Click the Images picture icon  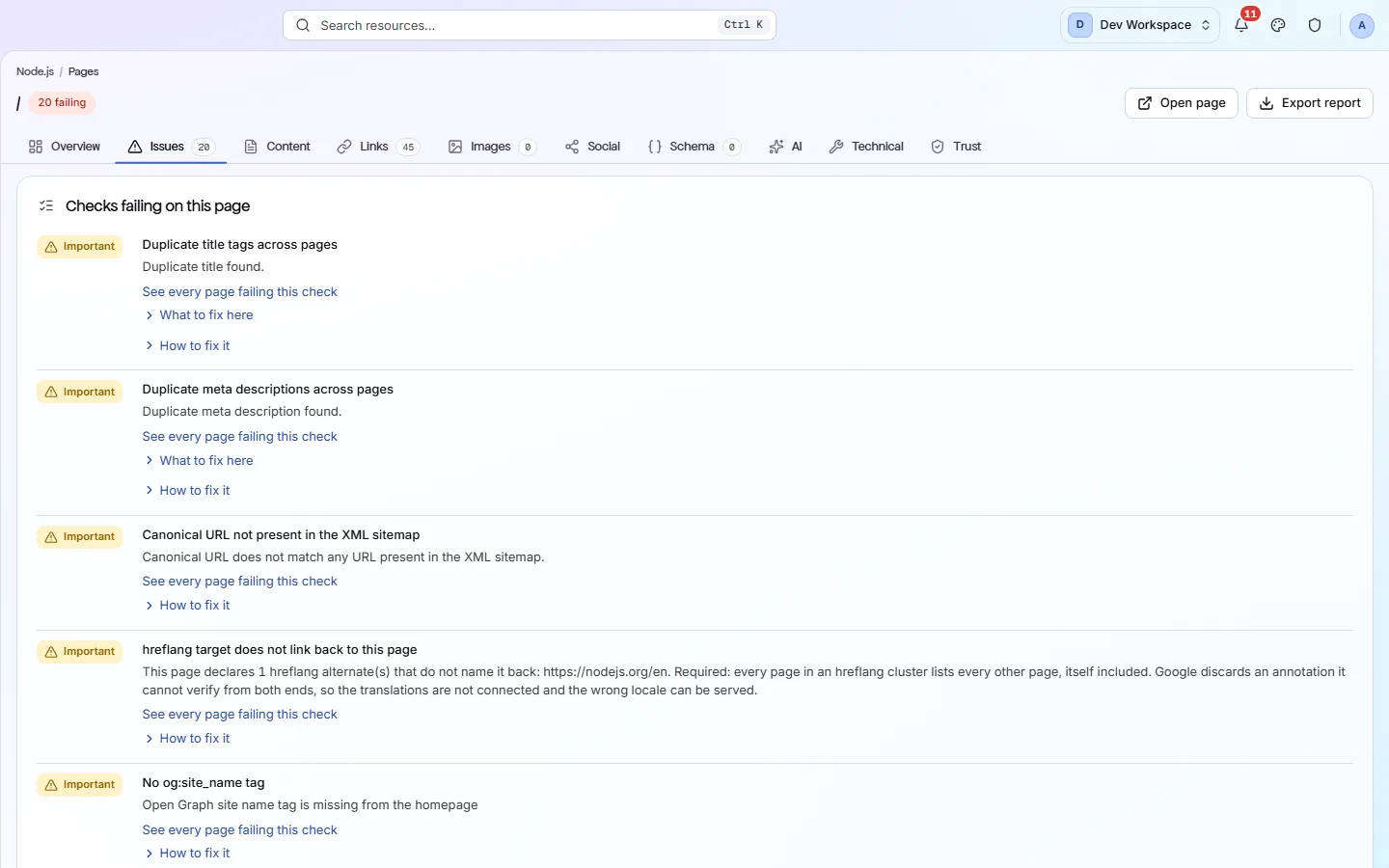[455, 147]
